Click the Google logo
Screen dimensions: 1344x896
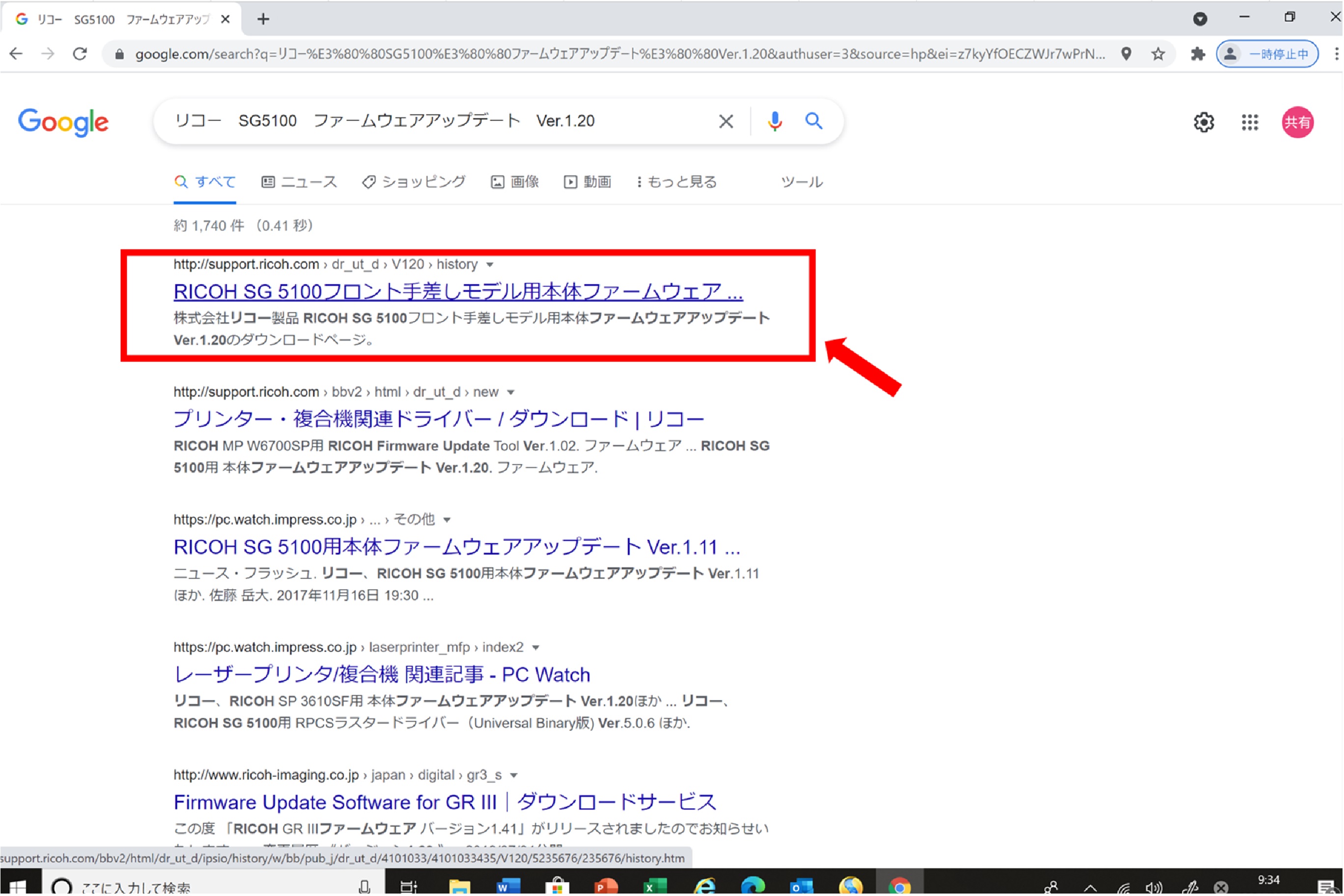coord(63,122)
